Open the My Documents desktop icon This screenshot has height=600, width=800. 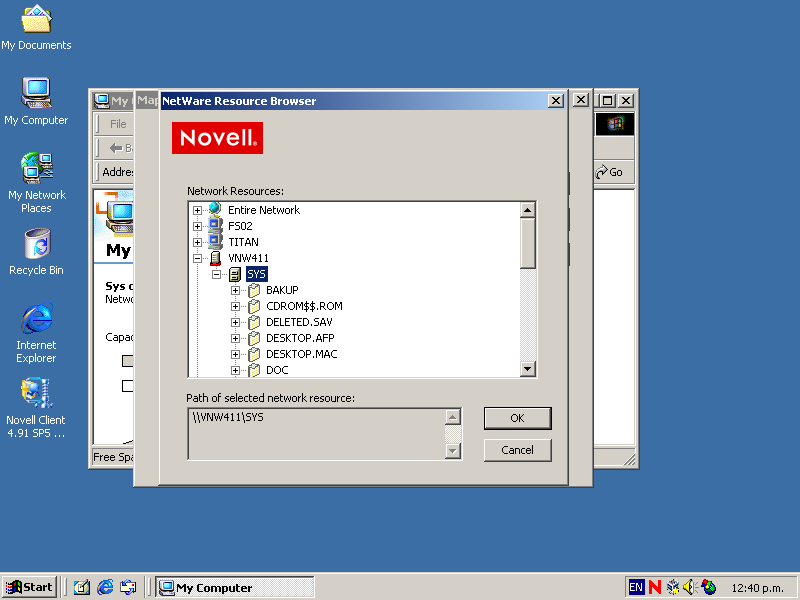(x=36, y=29)
